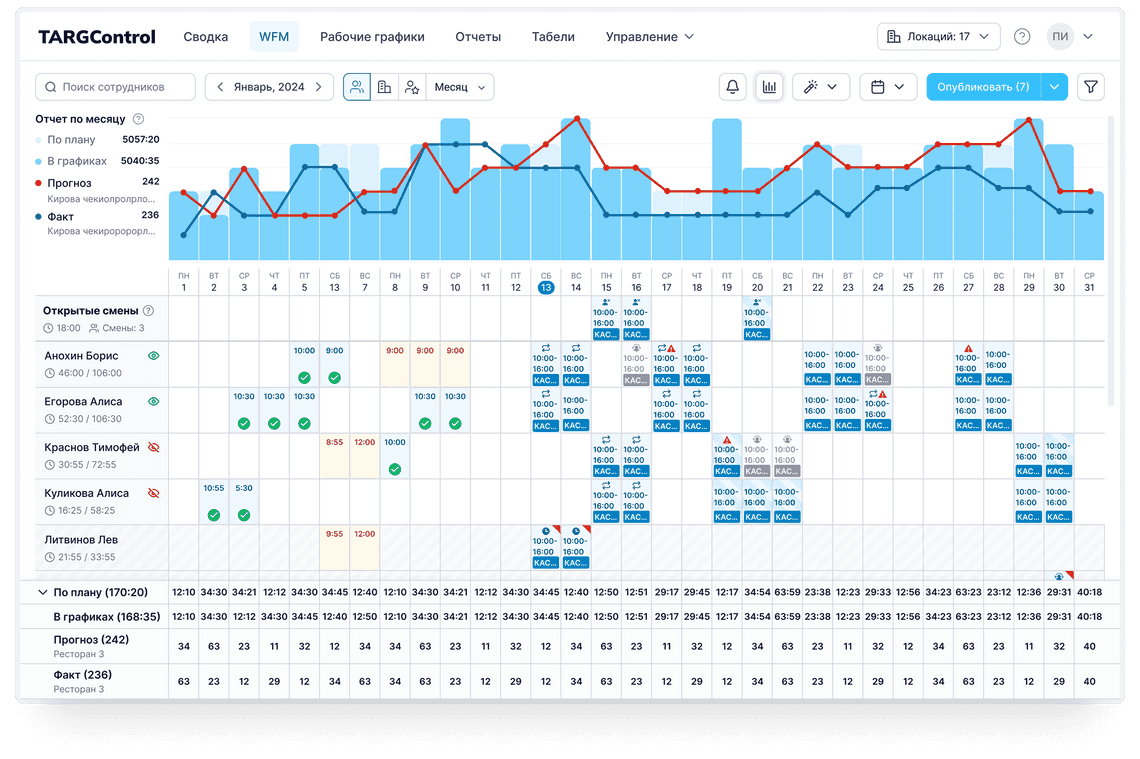Click info icon next to Открытые смены

pyautogui.click(x=149, y=311)
